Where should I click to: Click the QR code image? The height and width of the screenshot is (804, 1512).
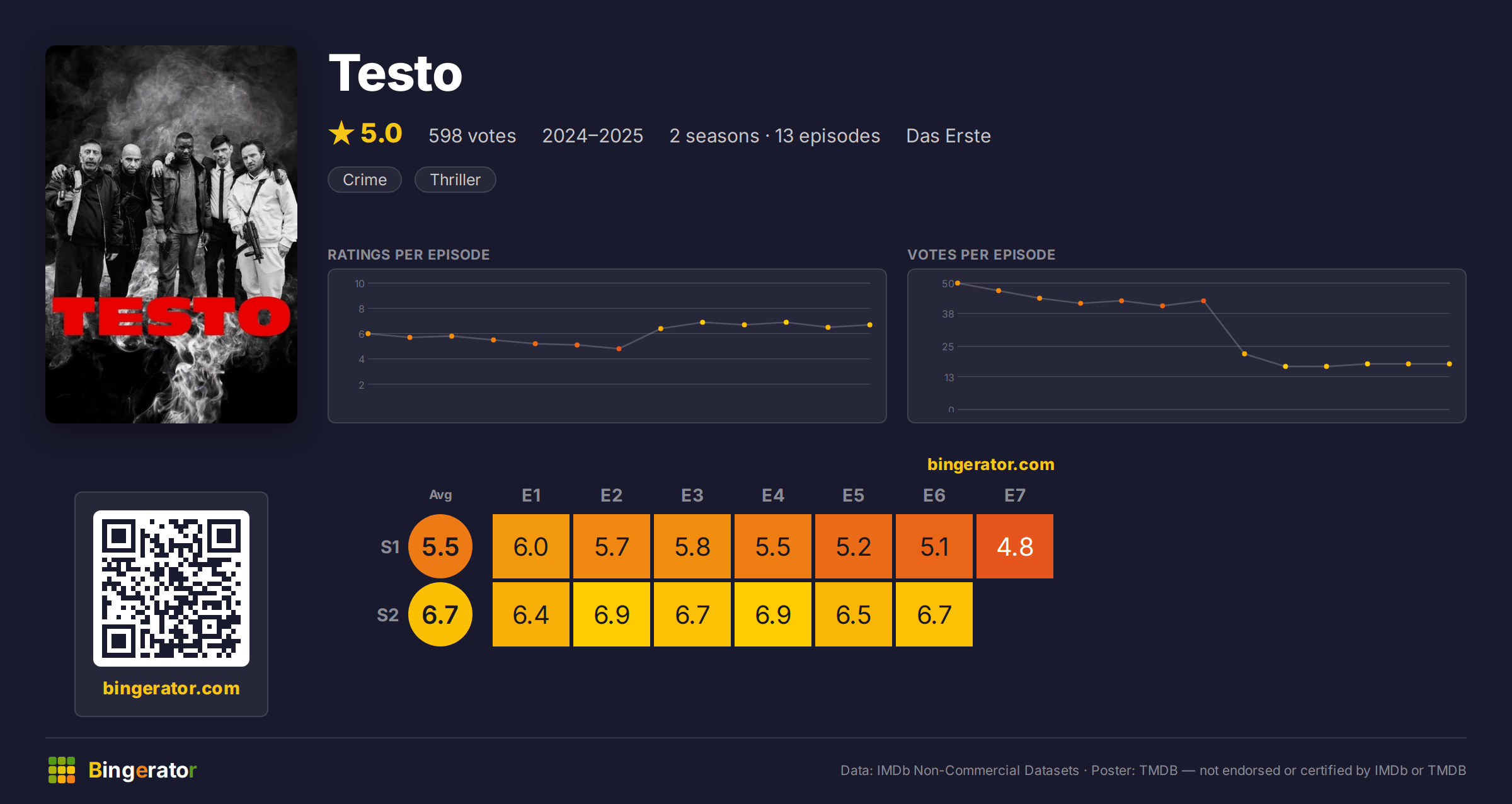tap(171, 589)
